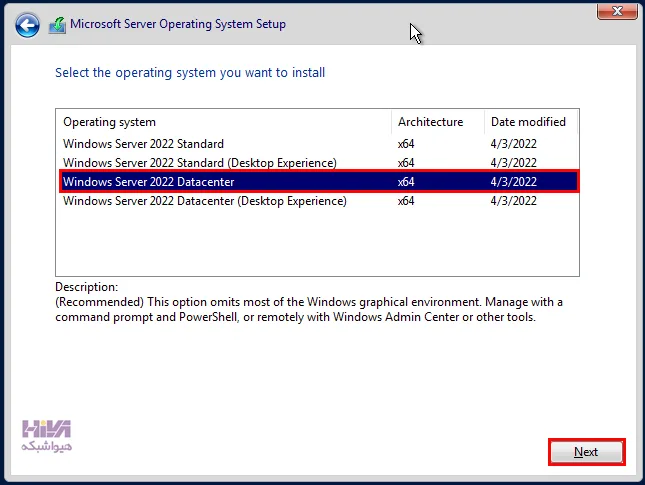645x485 pixels.
Task: Go back with the blue arrow button
Action: [27, 26]
